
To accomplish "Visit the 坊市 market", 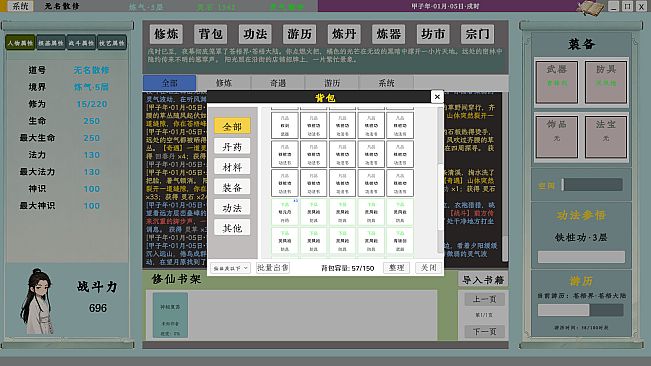I will 433,34.
